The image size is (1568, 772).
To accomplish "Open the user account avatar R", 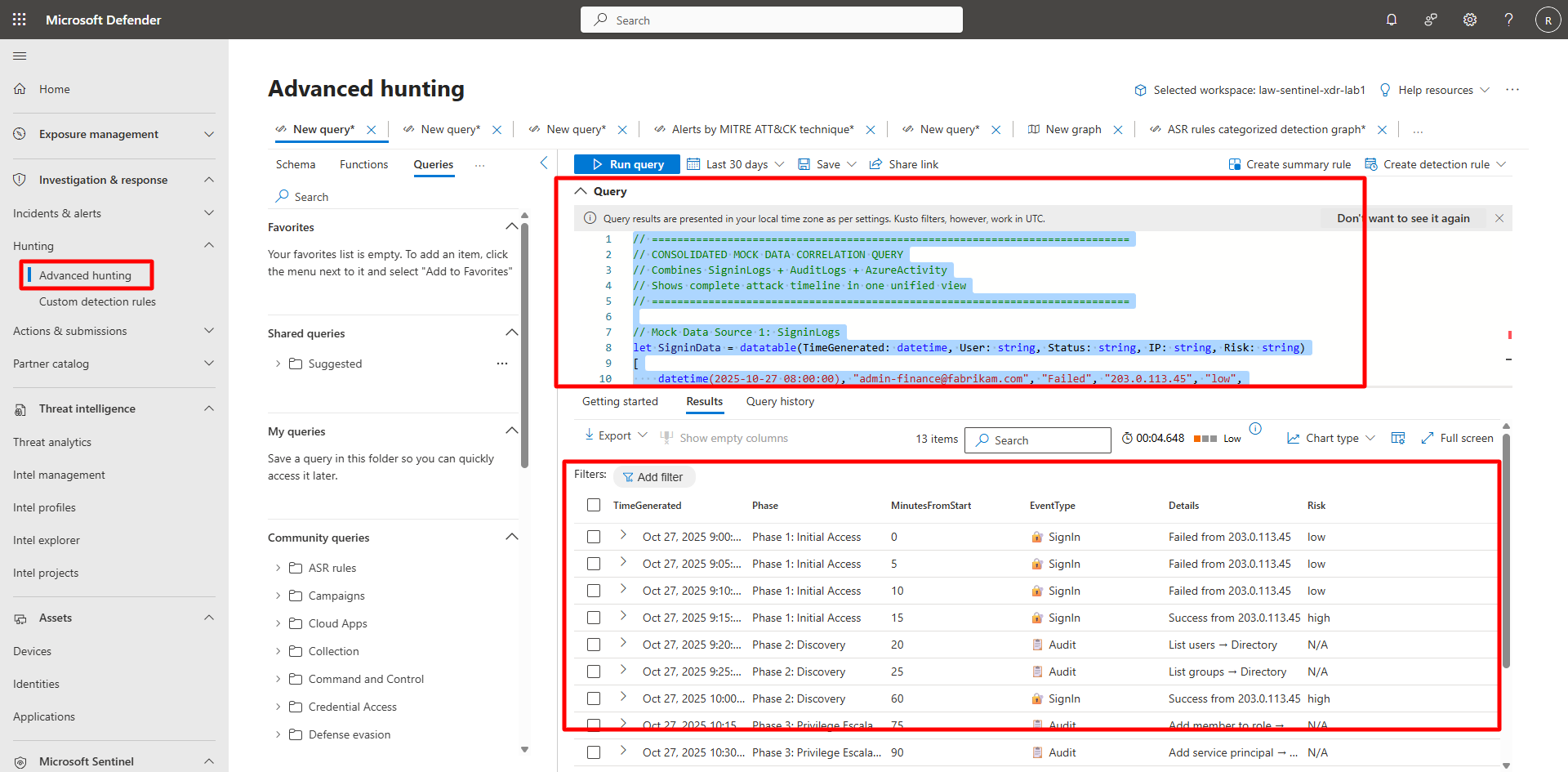I will pyautogui.click(x=1548, y=20).
